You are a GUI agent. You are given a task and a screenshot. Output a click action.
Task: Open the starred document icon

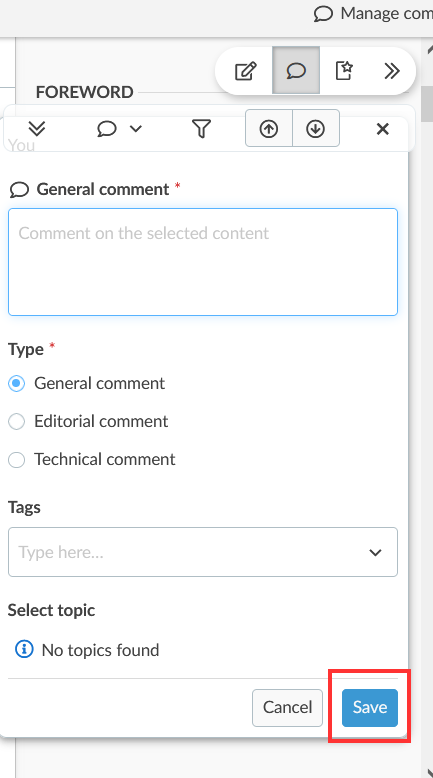(x=344, y=70)
